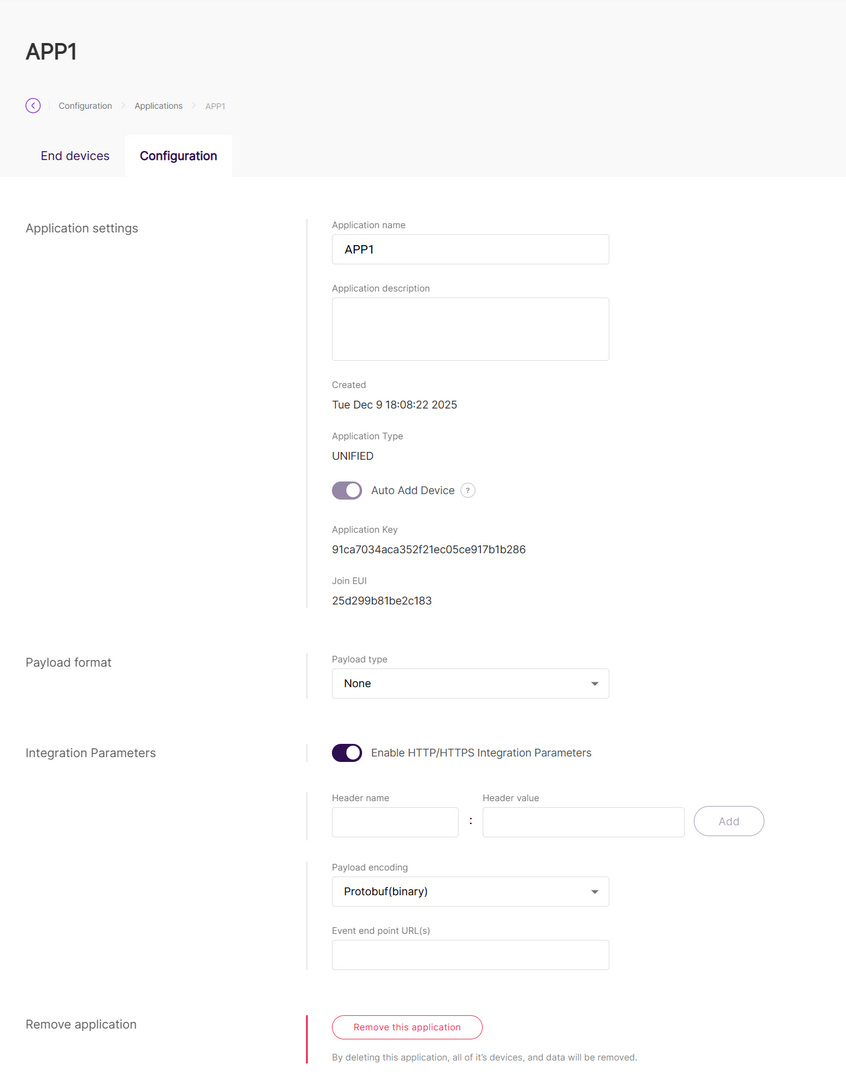The width and height of the screenshot is (846, 1080).
Task: Toggle the Auto Add Device switch
Action: tap(346, 490)
